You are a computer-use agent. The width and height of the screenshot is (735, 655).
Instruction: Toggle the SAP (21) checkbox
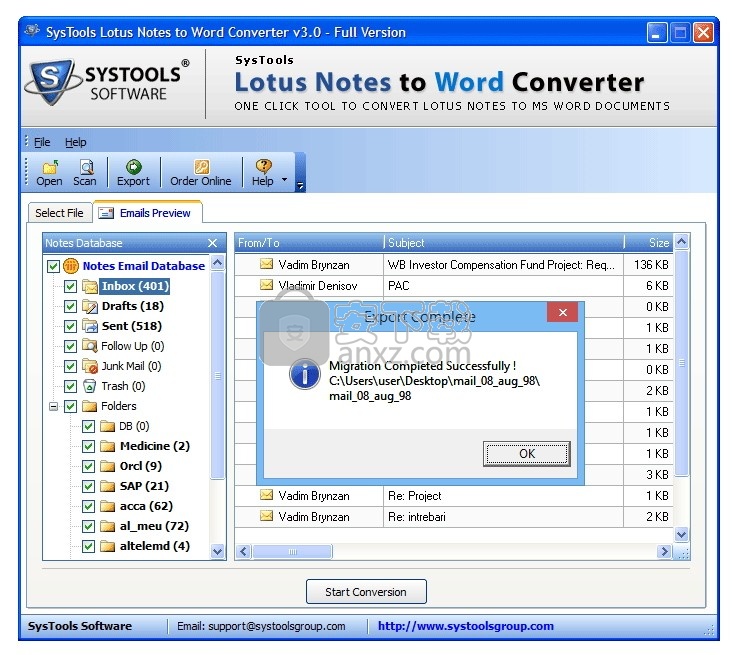click(88, 486)
